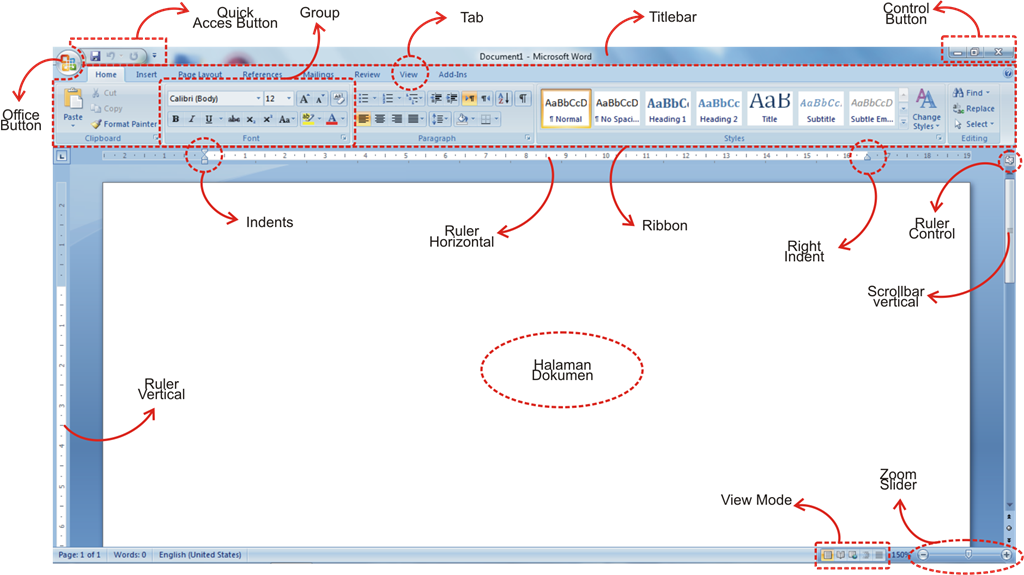This screenshot has height=575, width=1024.
Task: Open the Font dialog launcher
Action: pyautogui.click(x=344, y=139)
